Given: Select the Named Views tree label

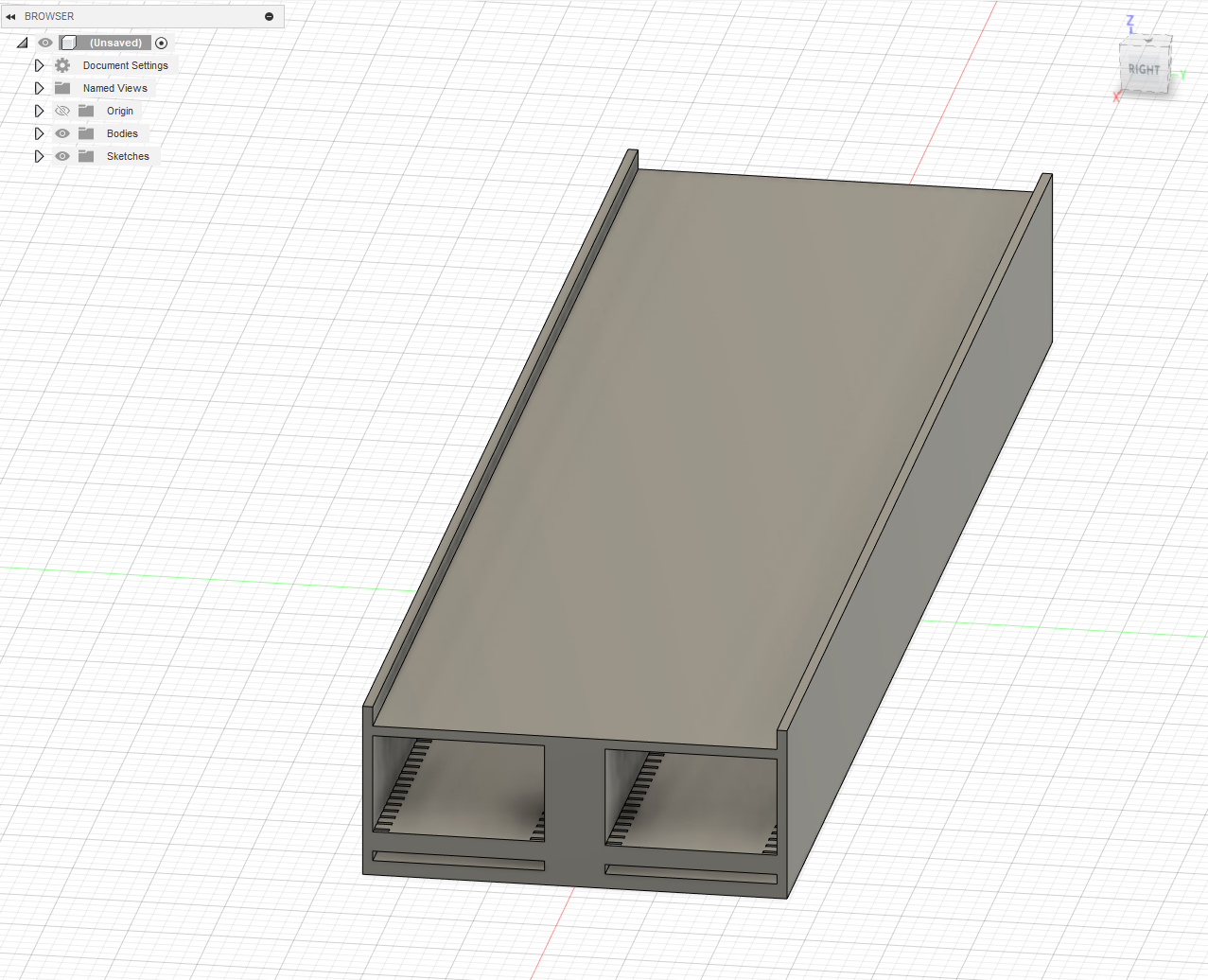Looking at the screenshot, I should [115, 88].
